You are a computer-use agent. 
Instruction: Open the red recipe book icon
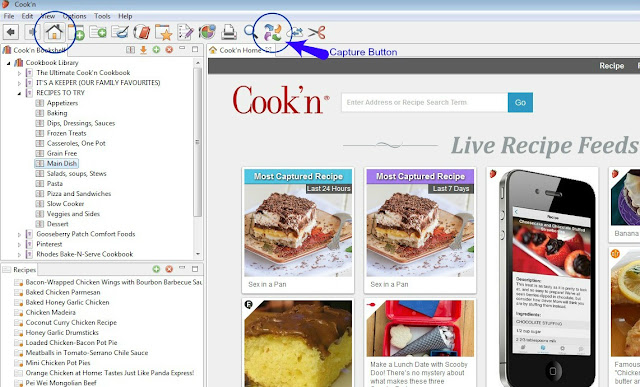142,32
